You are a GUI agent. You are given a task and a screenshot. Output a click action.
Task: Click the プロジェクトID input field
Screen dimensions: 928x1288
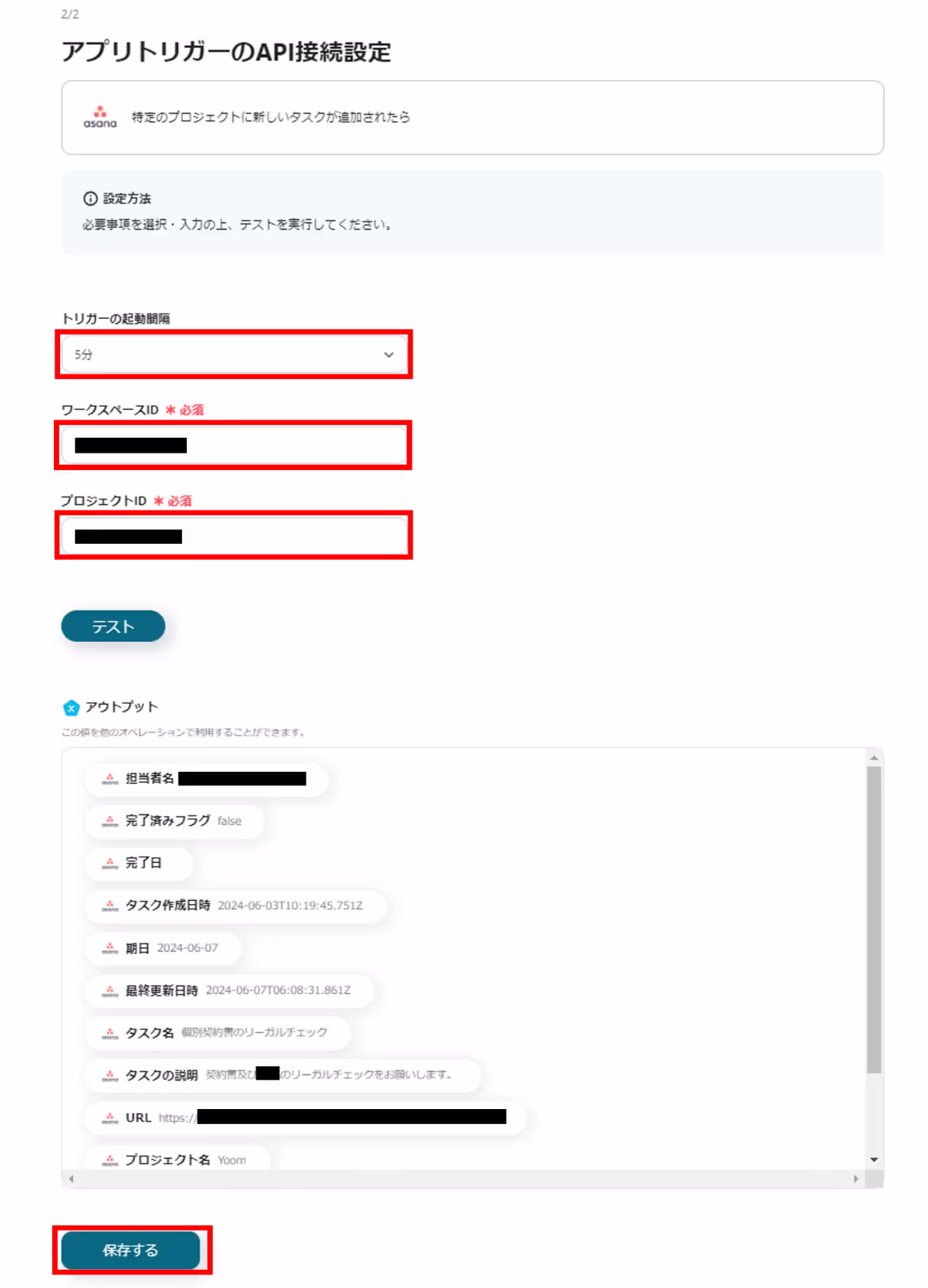[234, 536]
